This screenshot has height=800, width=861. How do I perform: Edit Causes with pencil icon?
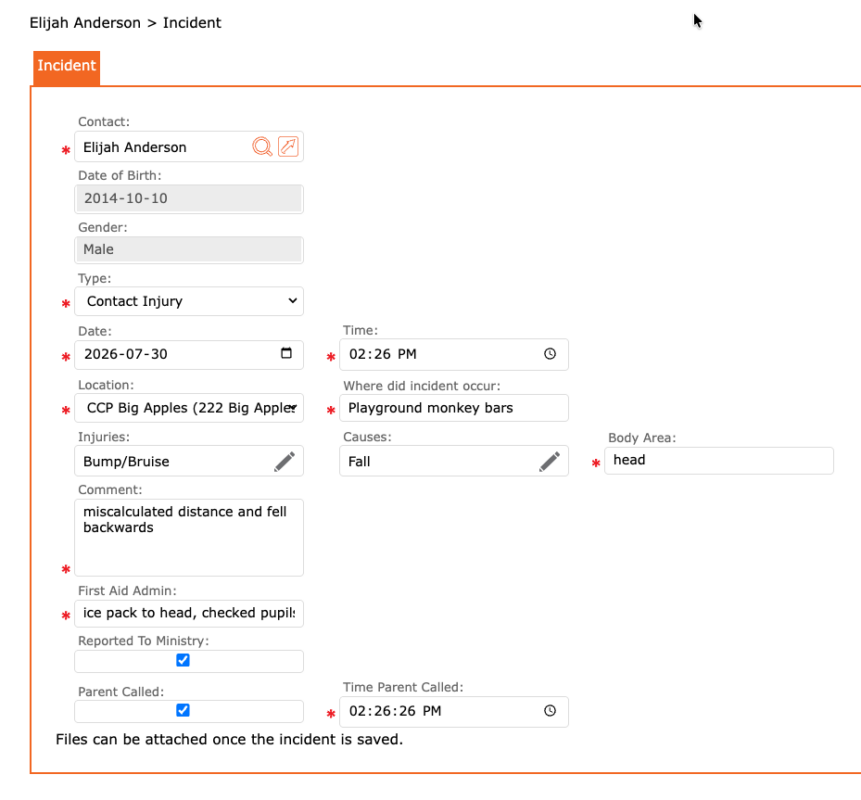pos(549,461)
